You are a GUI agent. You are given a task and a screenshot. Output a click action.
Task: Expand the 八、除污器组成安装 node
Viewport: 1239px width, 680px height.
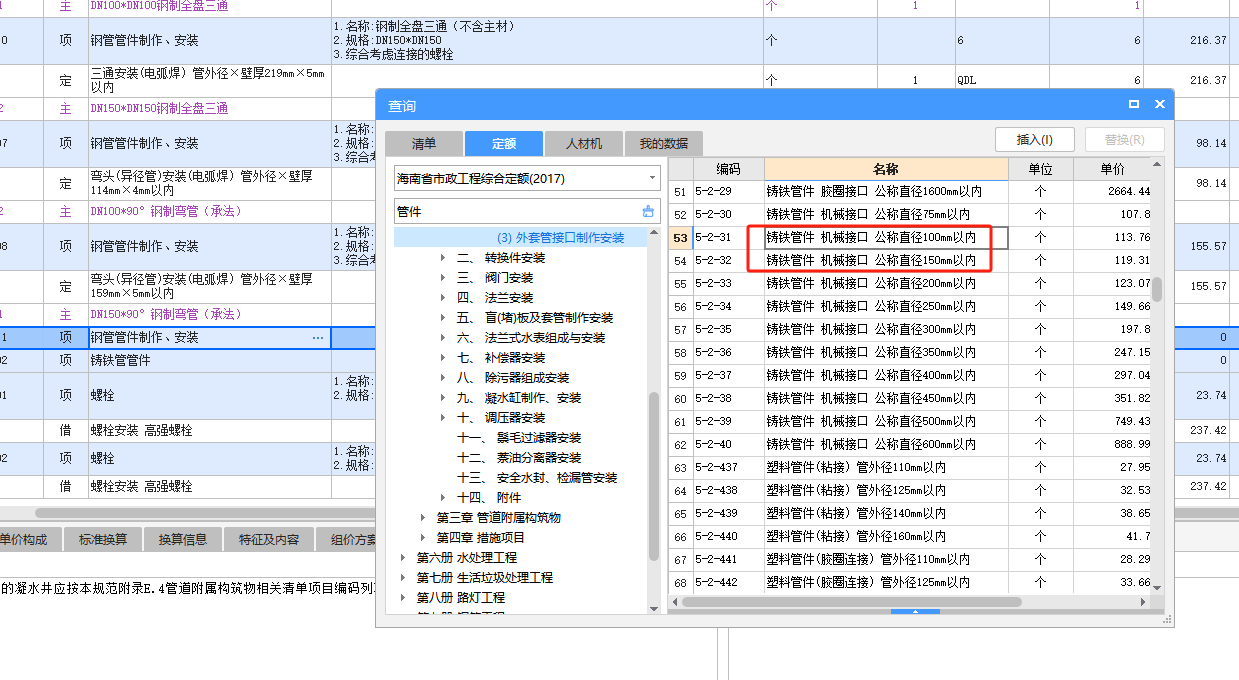[443, 378]
